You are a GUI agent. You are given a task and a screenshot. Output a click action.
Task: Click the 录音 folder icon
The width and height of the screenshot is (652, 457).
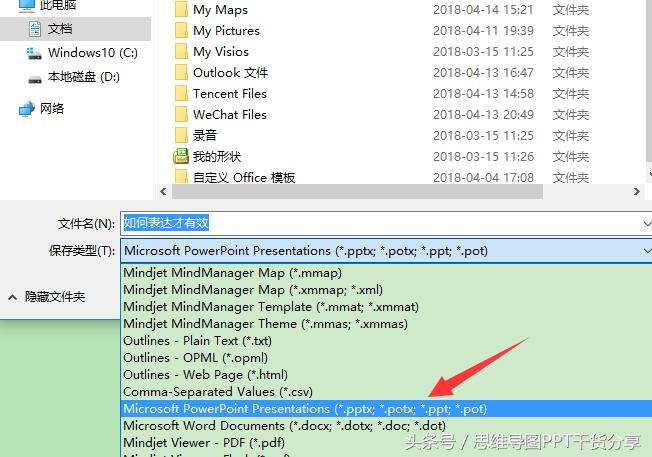pyautogui.click(x=181, y=136)
